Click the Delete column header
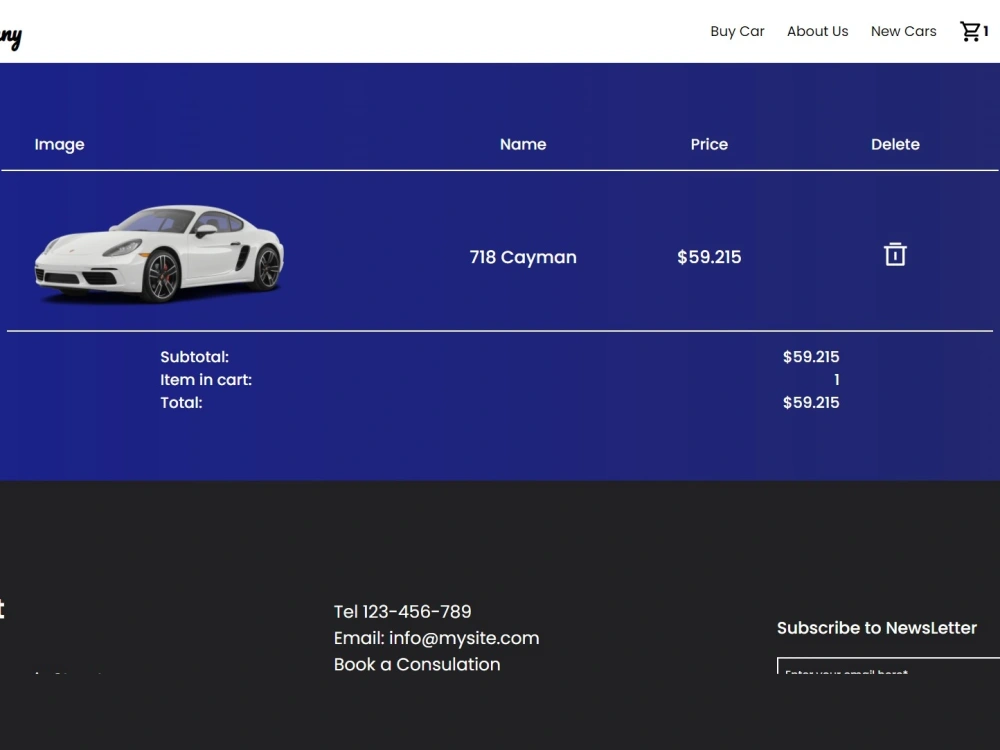The width and height of the screenshot is (1000, 750). [x=895, y=144]
